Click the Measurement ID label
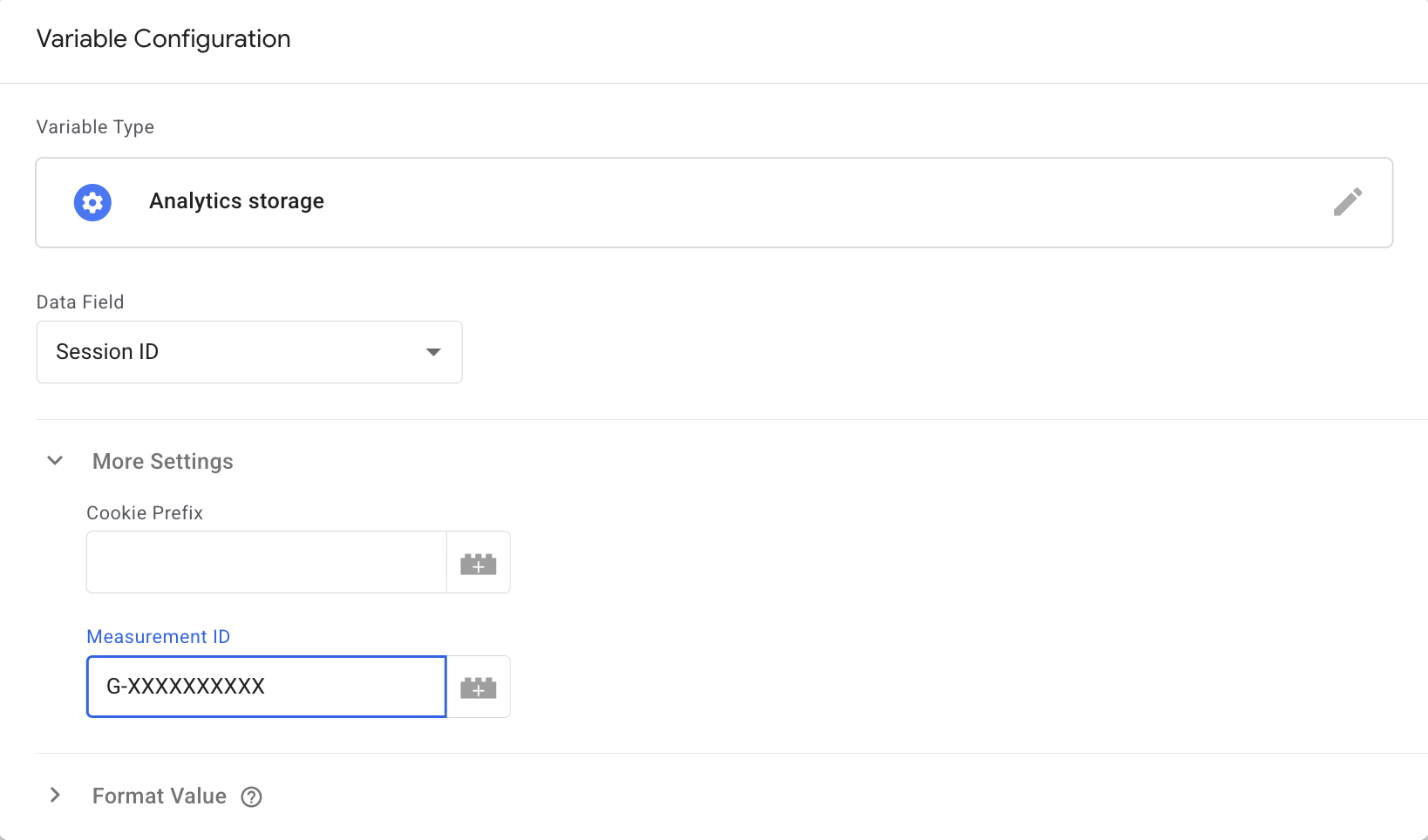The width and height of the screenshot is (1428, 840). click(x=158, y=636)
